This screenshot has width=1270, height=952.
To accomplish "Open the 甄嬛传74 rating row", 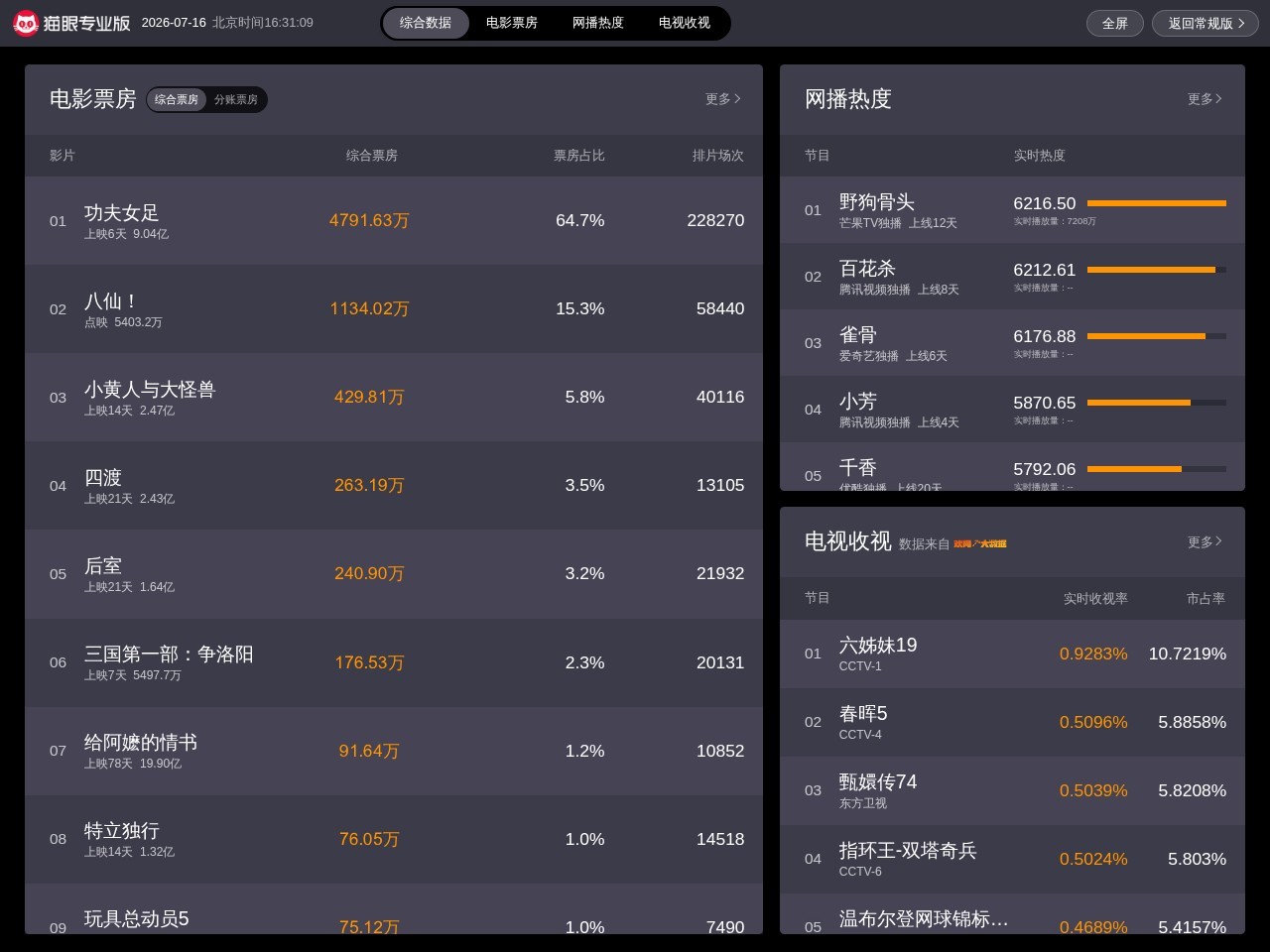I will [x=1012, y=790].
